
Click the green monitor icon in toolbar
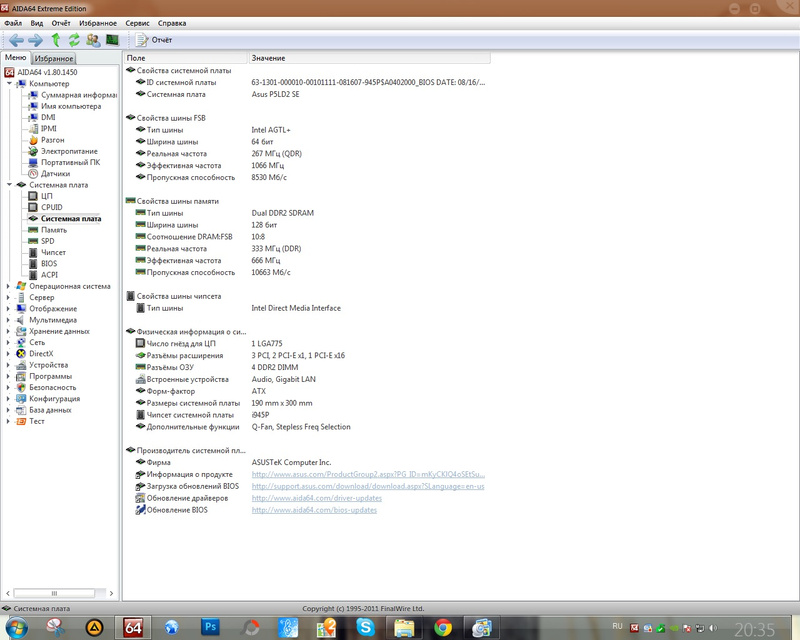point(112,40)
